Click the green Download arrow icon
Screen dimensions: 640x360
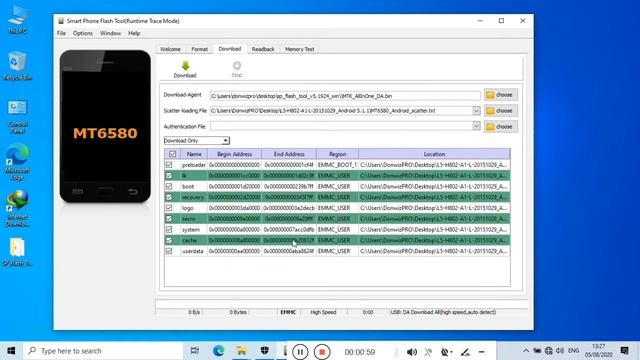pos(185,66)
